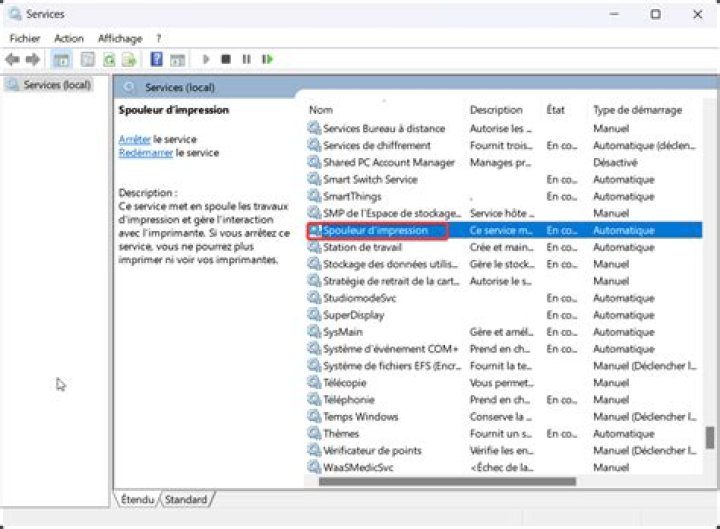Click the StudiomodeSvc service icon
The image size is (720, 529).
[x=314, y=298]
